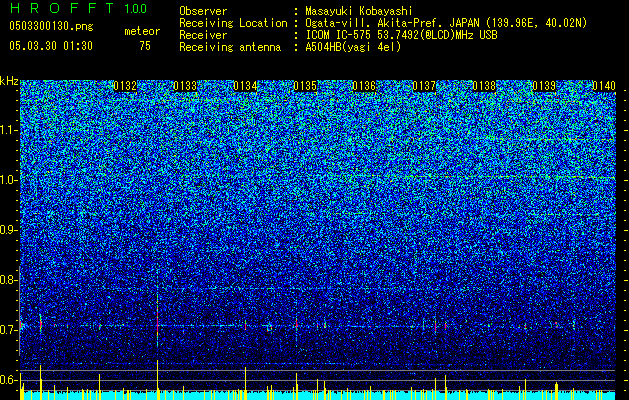The height and width of the screenshot is (400, 629).
Task: Click the 0136 time marker
Action: [364, 86]
